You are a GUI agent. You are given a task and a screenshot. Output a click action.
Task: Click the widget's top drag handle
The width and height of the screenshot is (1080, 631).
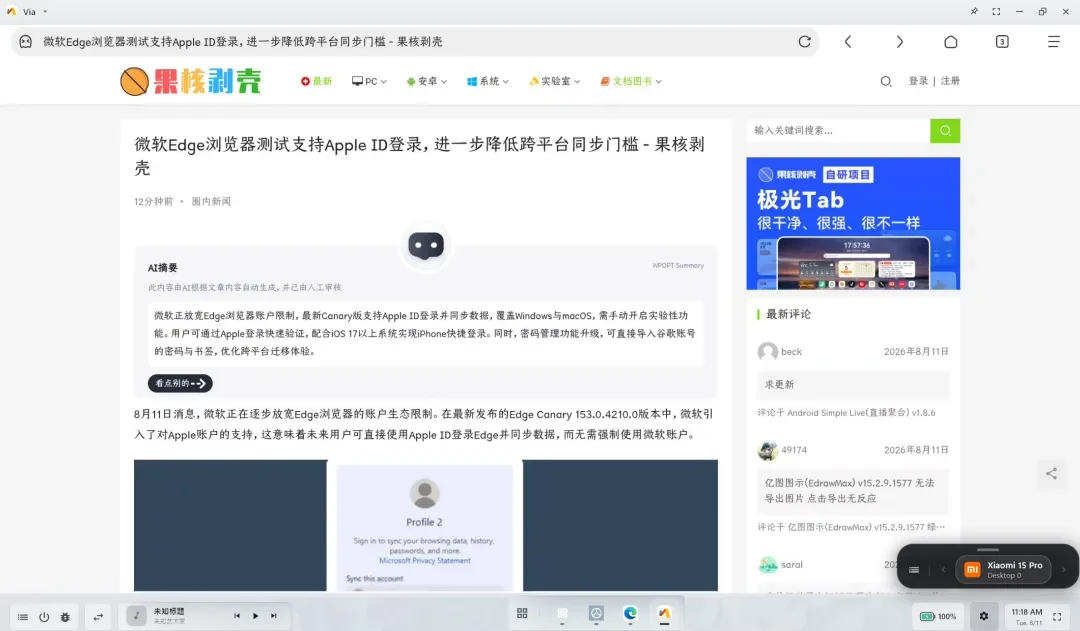click(x=988, y=550)
